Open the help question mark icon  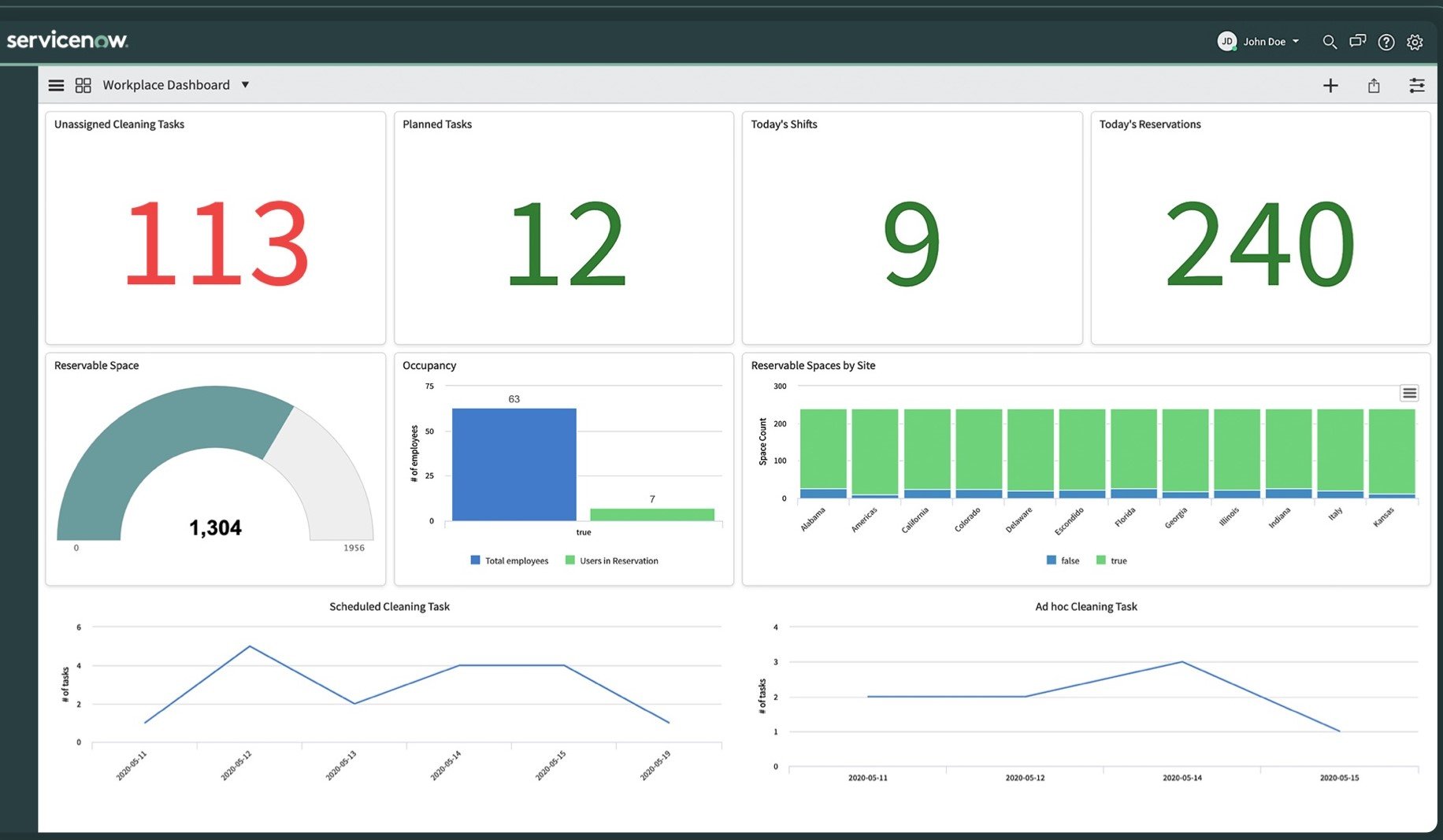pos(1386,42)
